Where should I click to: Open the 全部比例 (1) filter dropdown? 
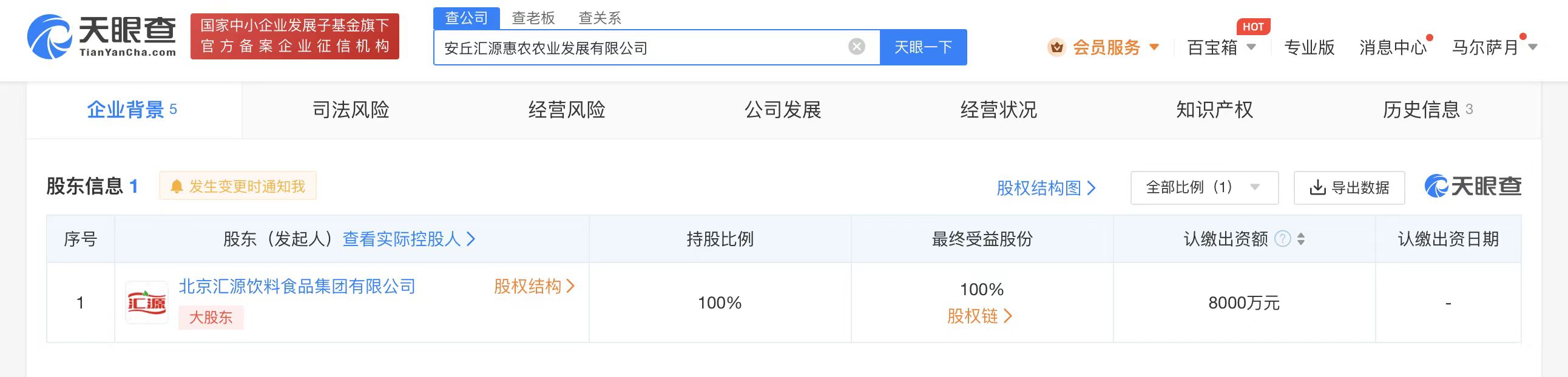pyautogui.click(x=1204, y=187)
